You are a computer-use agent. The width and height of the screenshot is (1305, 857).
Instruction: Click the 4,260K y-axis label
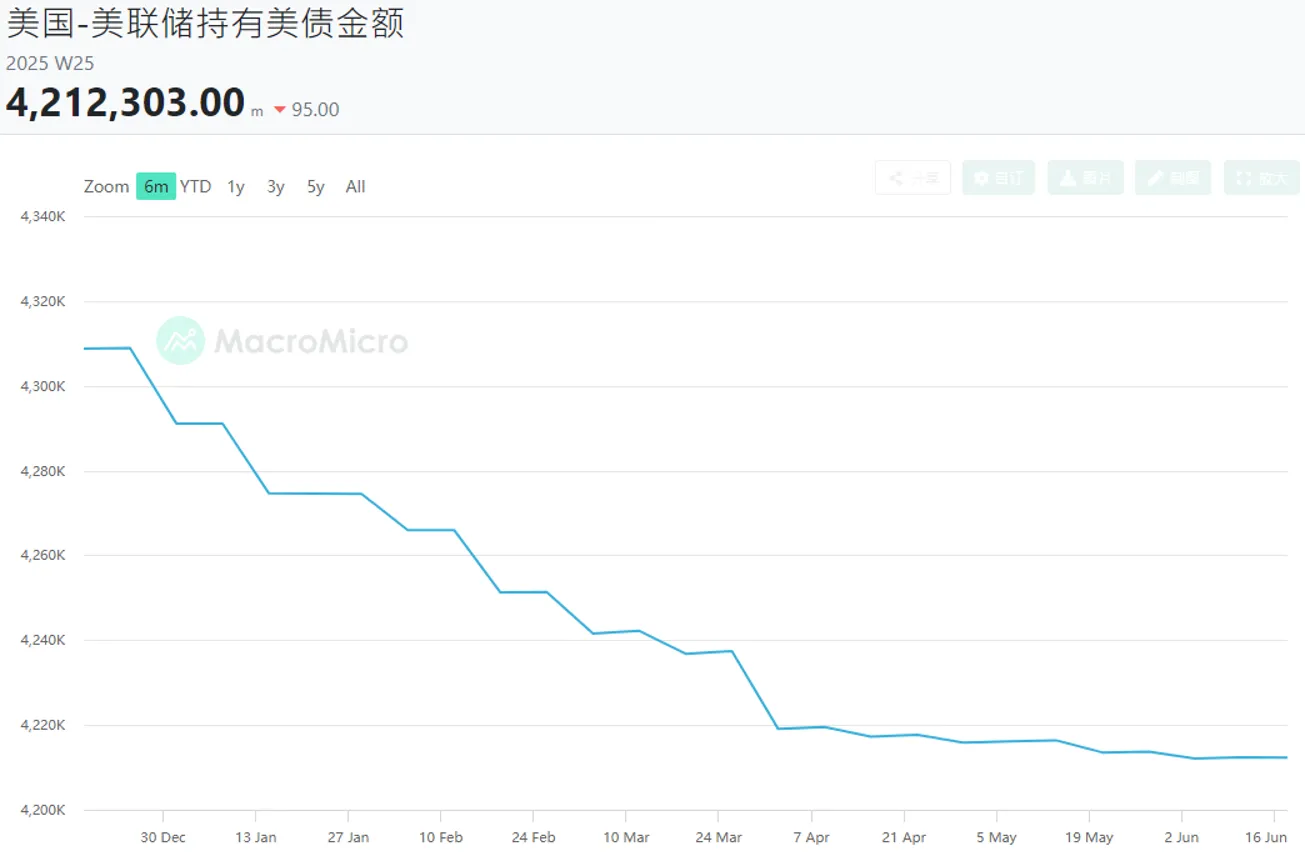42,555
